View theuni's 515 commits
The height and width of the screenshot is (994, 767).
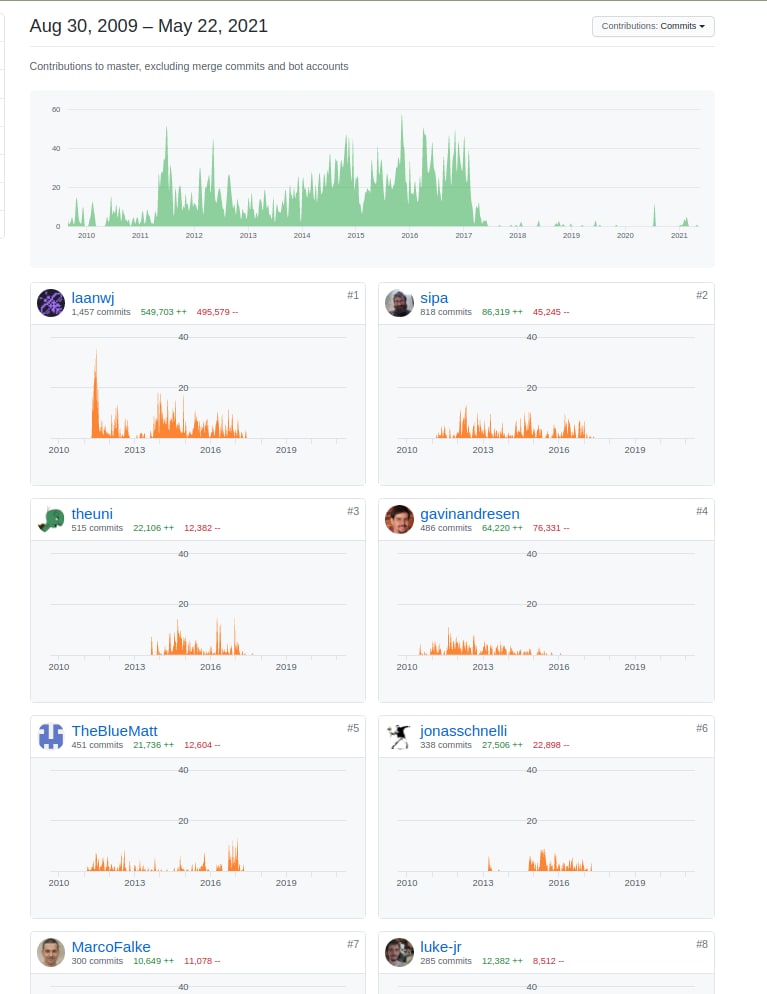point(97,528)
